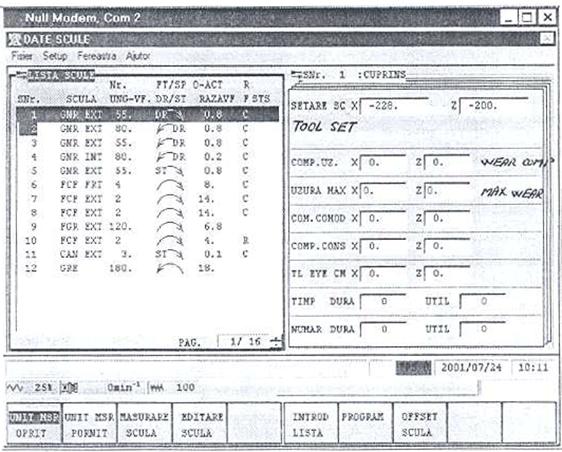Image resolution: width=562 pixels, height=452 pixels.
Task: Click the feed rate wave icon in status bar
Action: tap(16, 388)
